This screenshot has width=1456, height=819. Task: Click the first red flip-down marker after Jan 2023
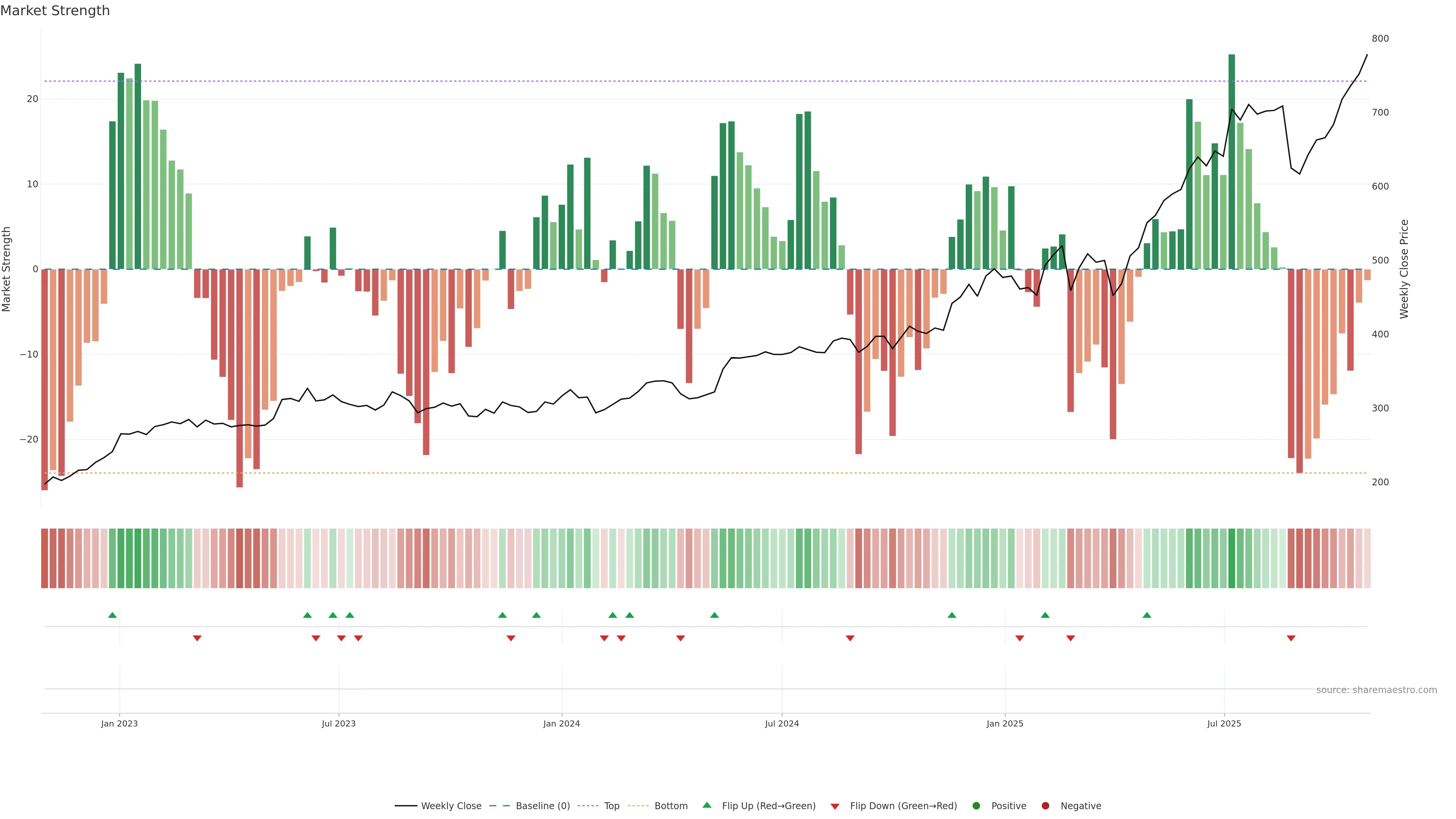tap(197, 638)
